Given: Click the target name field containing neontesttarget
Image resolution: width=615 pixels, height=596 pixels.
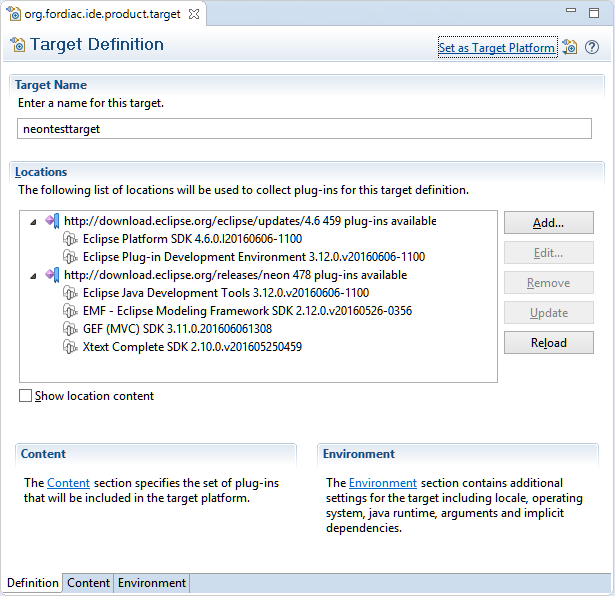Looking at the screenshot, I should (304, 129).
